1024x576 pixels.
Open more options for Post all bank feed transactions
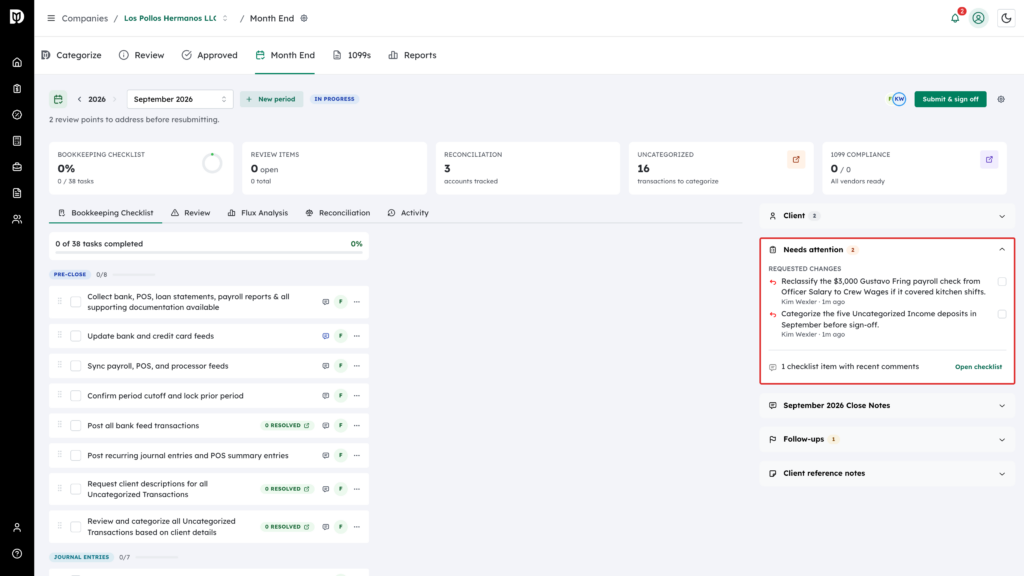coord(357,426)
